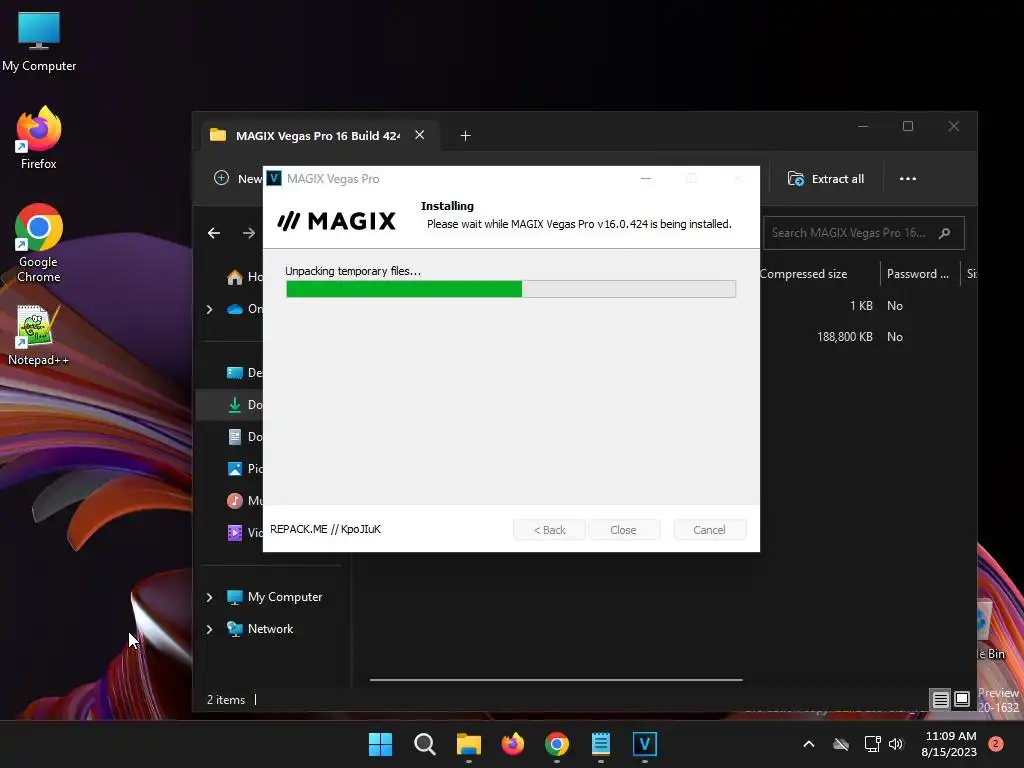This screenshot has height=768, width=1024.
Task: Go forward in File Explorer
Action: (x=249, y=233)
